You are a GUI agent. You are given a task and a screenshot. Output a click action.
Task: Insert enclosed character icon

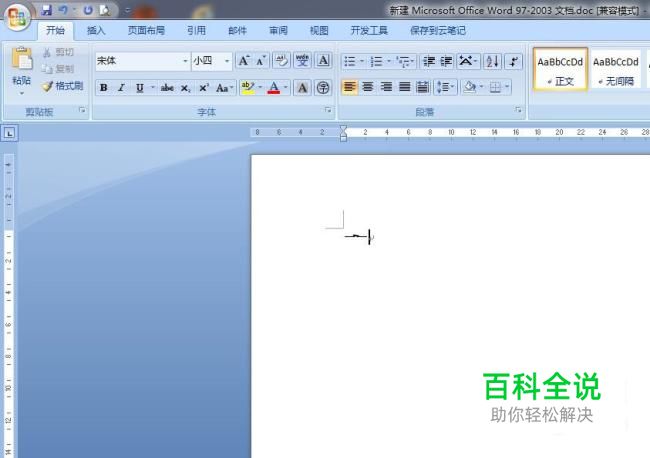coord(323,88)
